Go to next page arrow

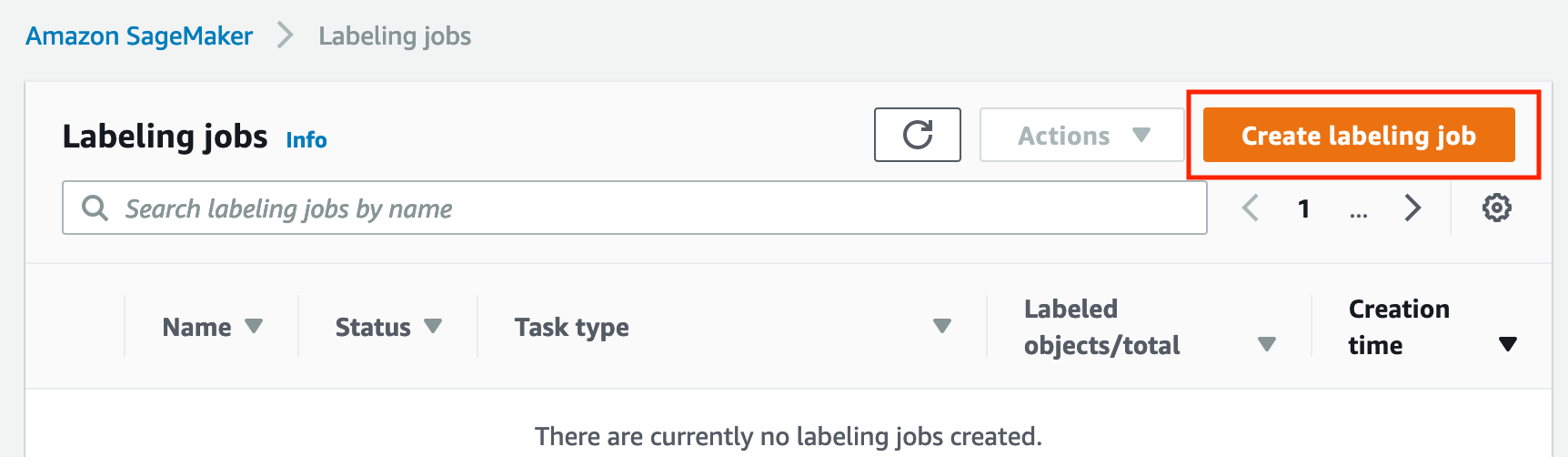(x=1412, y=208)
